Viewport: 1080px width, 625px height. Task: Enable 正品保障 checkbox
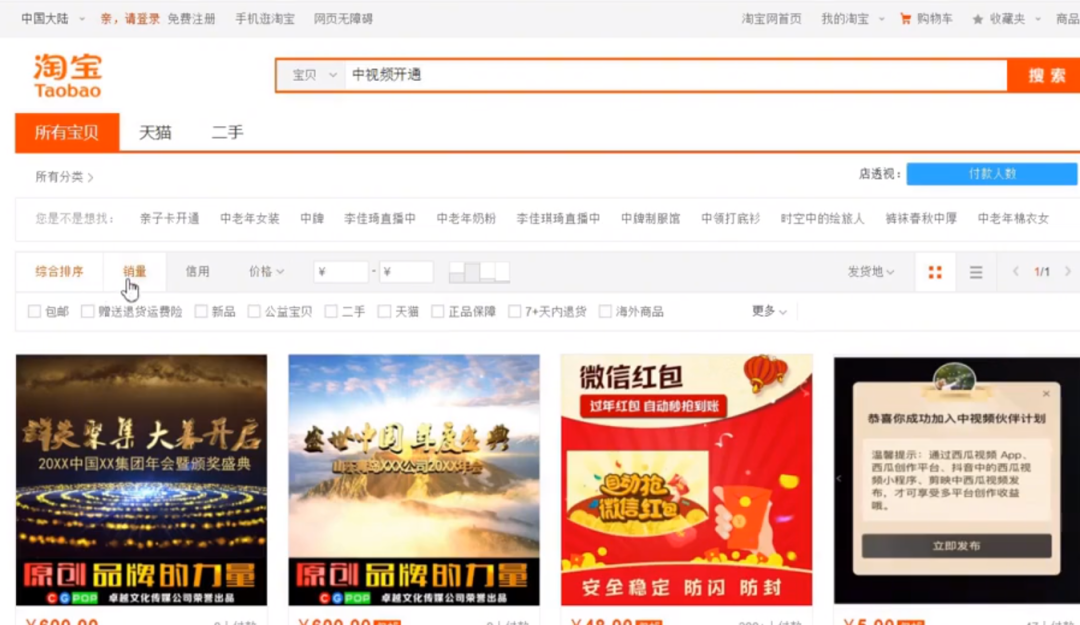click(437, 311)
